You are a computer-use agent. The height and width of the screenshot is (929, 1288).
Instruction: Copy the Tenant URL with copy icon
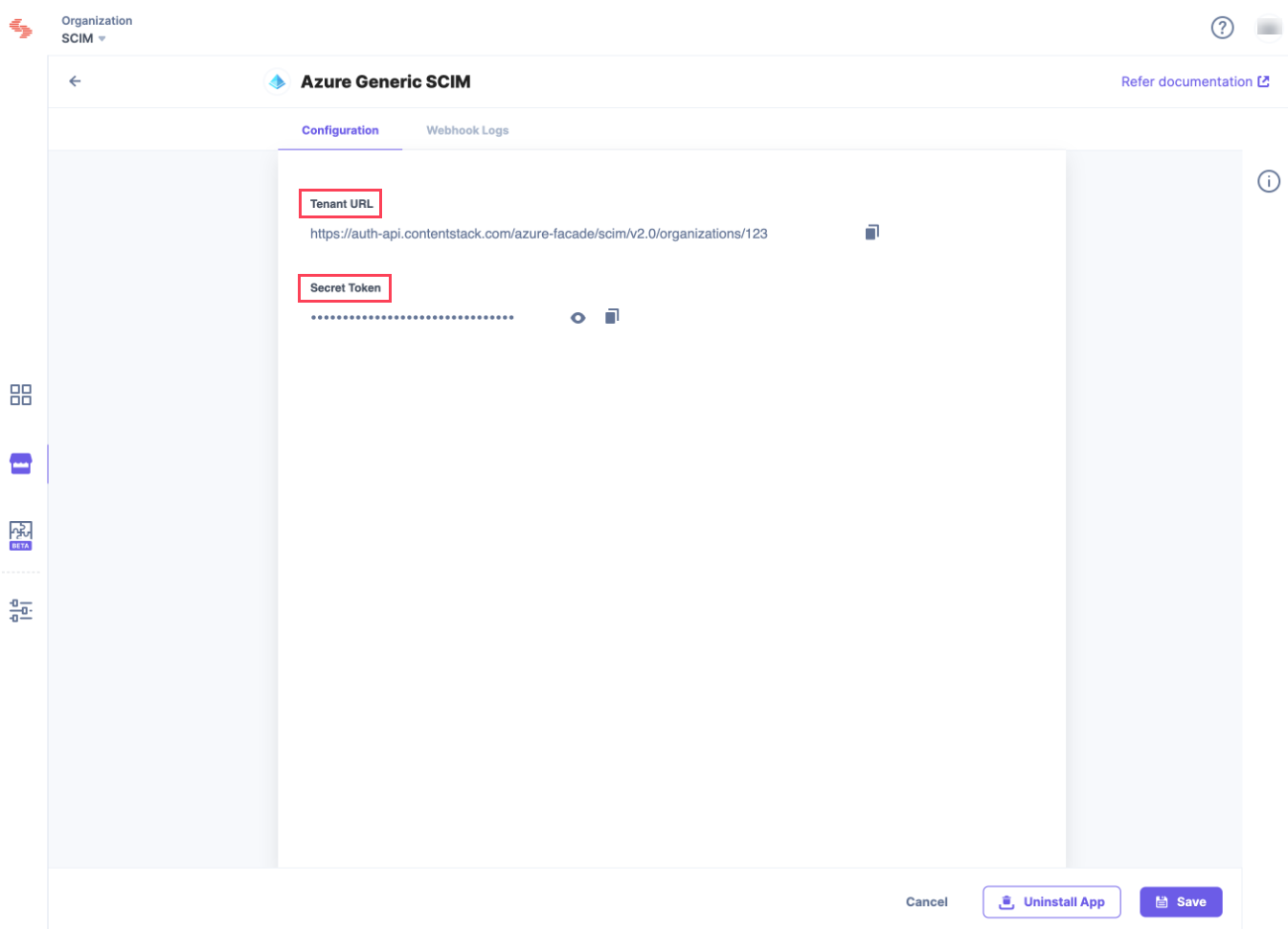pos(871,232)
